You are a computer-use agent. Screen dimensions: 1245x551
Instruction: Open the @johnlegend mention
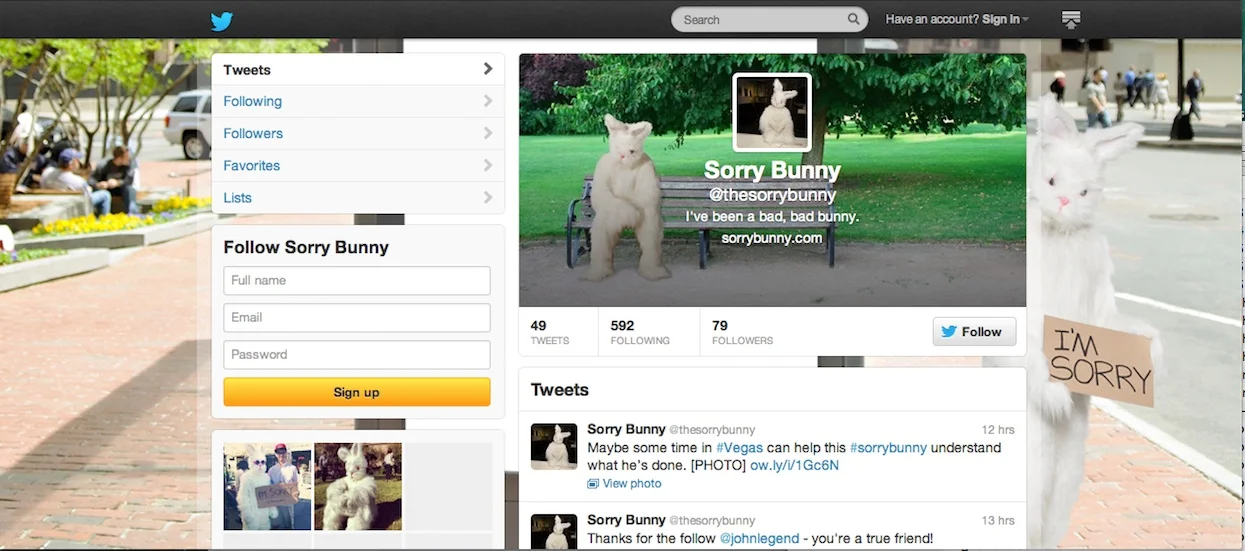click(760, 538)
